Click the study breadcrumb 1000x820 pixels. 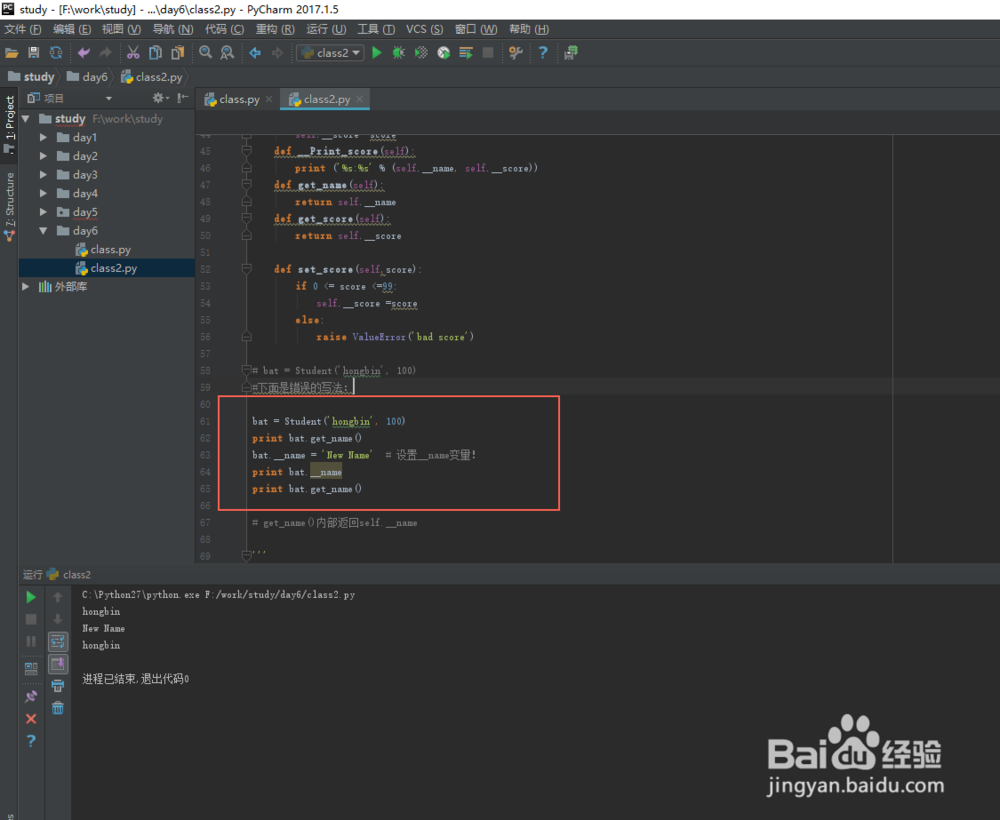31,77
